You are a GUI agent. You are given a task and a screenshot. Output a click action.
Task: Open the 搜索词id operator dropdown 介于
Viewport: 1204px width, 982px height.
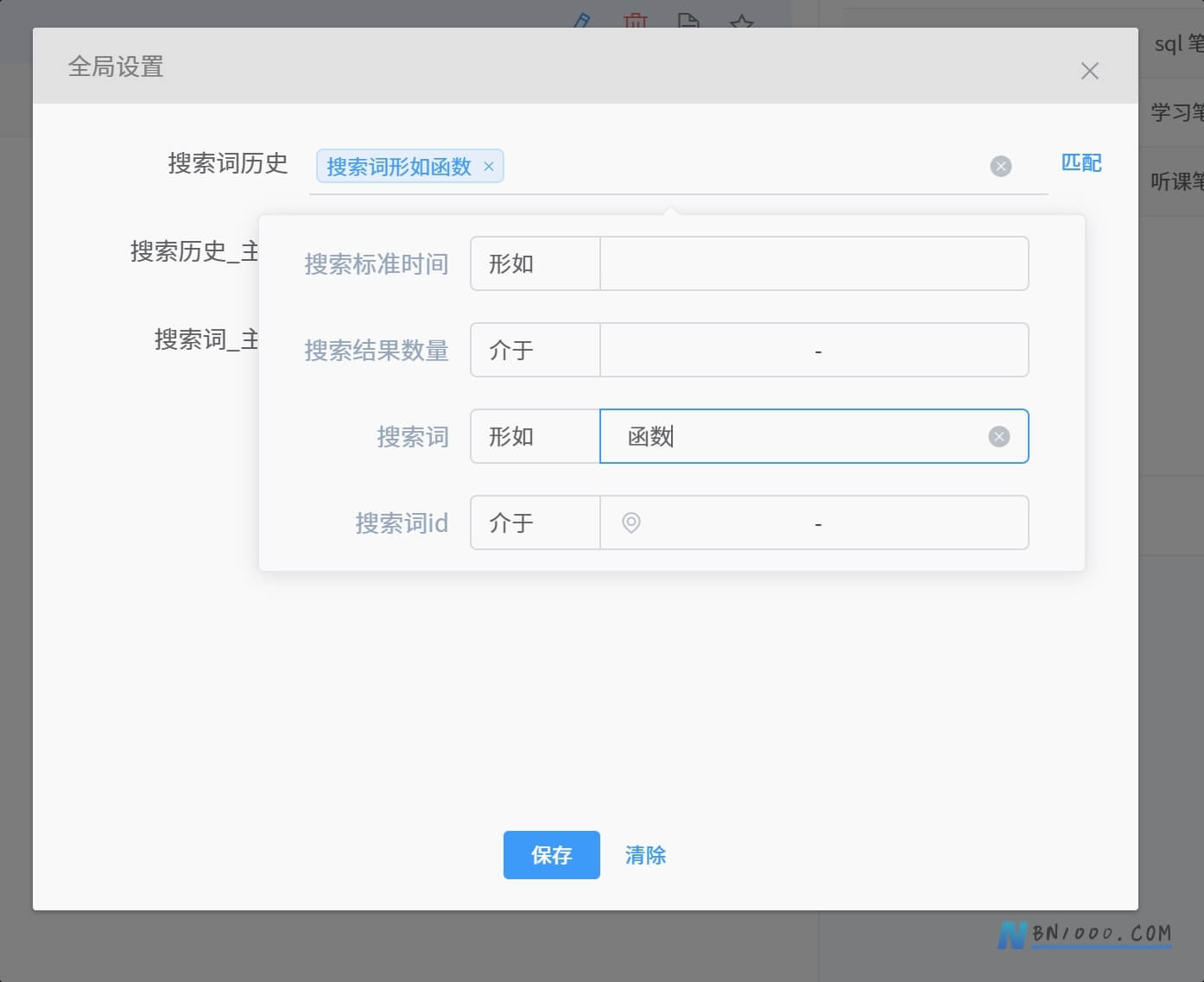click(x=535, y=523)
